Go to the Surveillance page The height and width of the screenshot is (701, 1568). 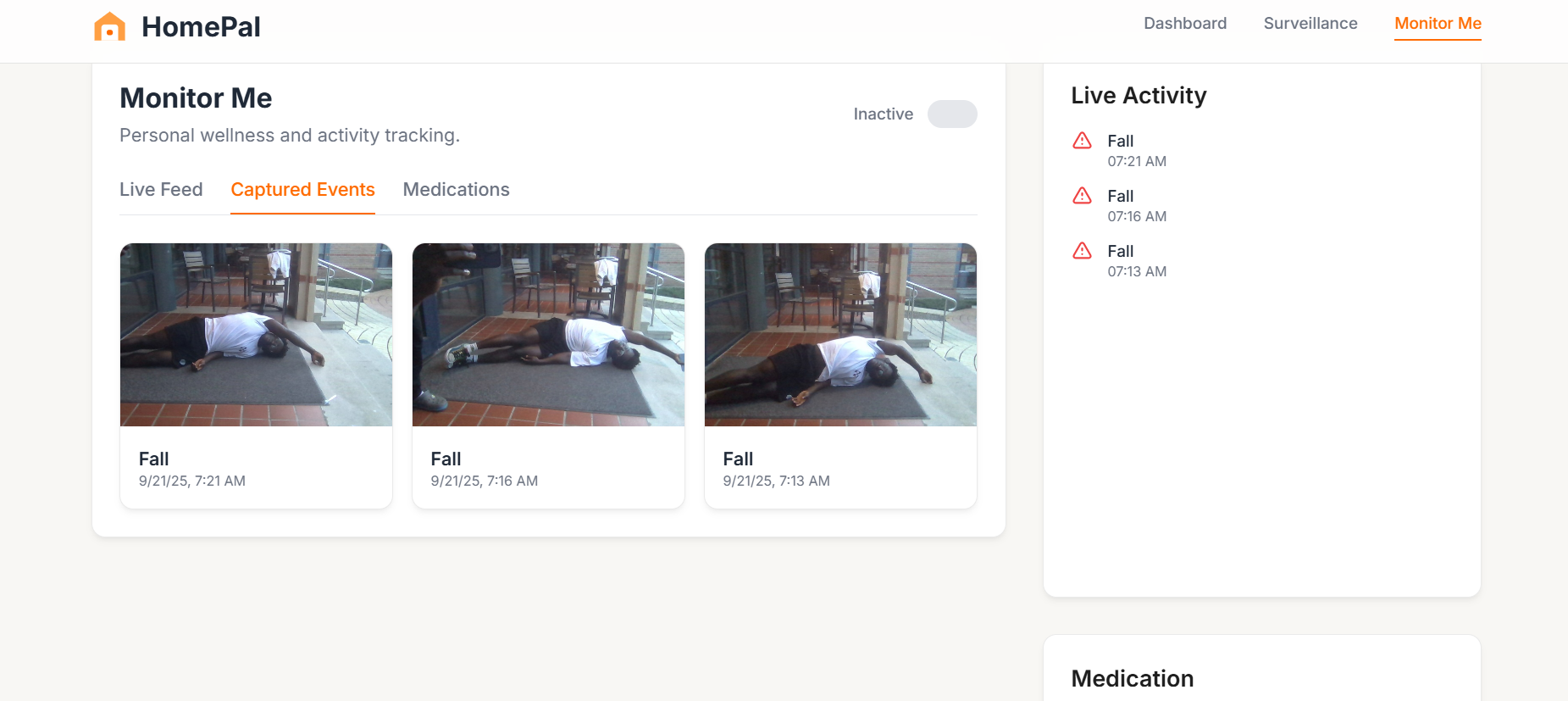tap(1310, 24)
